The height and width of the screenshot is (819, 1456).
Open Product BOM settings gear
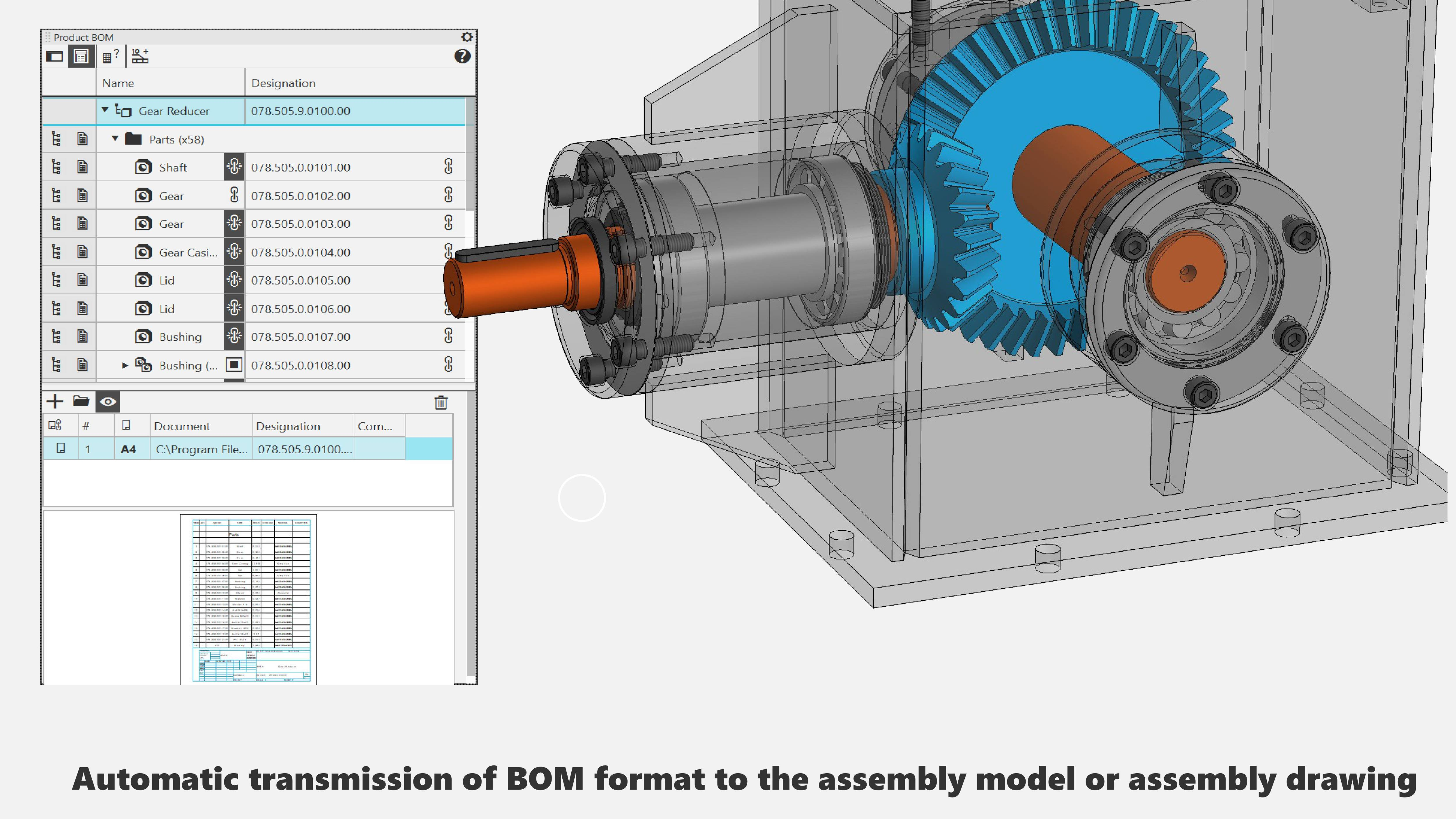tap(467, 37)
